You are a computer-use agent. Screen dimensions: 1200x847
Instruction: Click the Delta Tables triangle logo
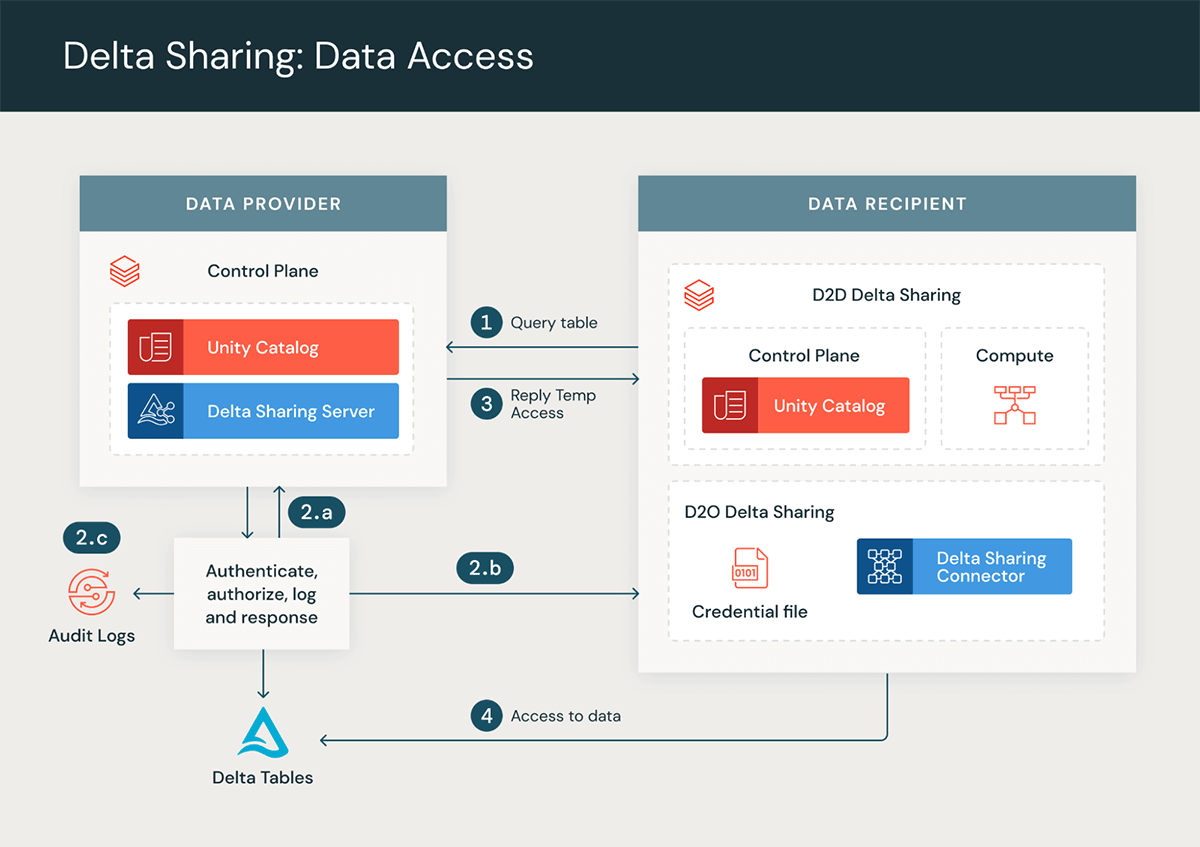pyautogui.click(x=262, y=733)
